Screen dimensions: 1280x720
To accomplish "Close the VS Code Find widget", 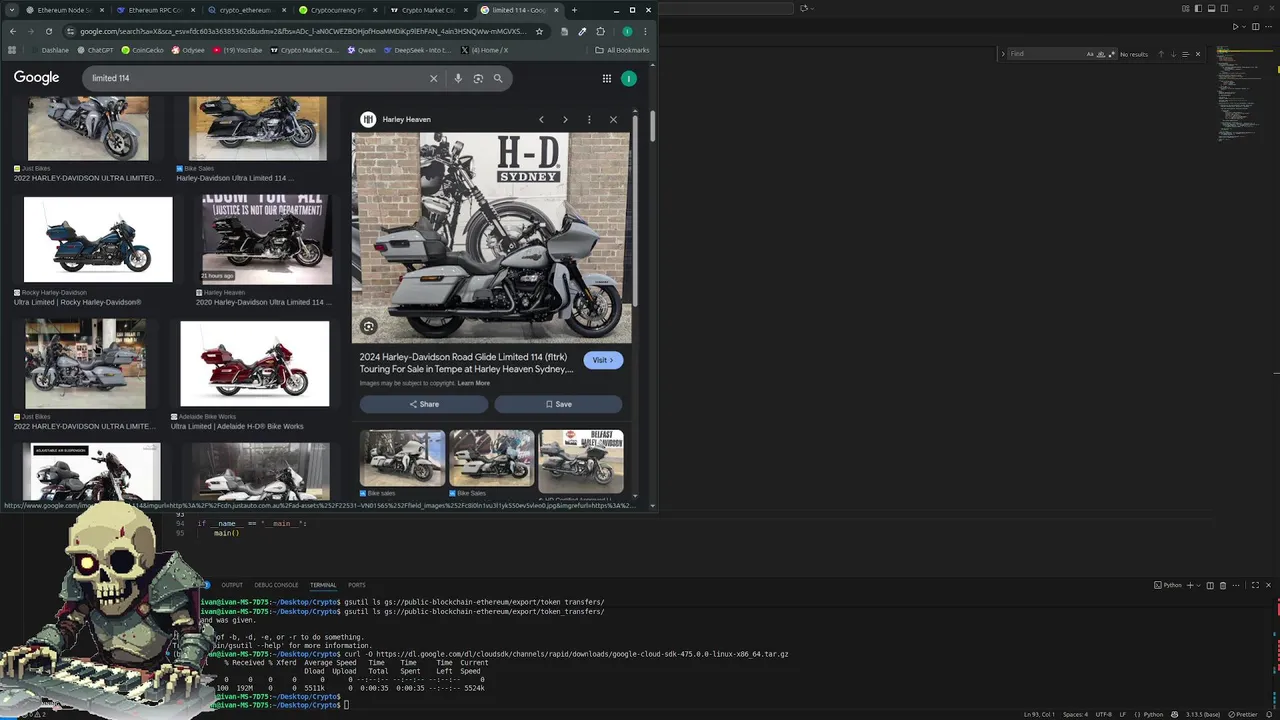I will (1198, 54).
